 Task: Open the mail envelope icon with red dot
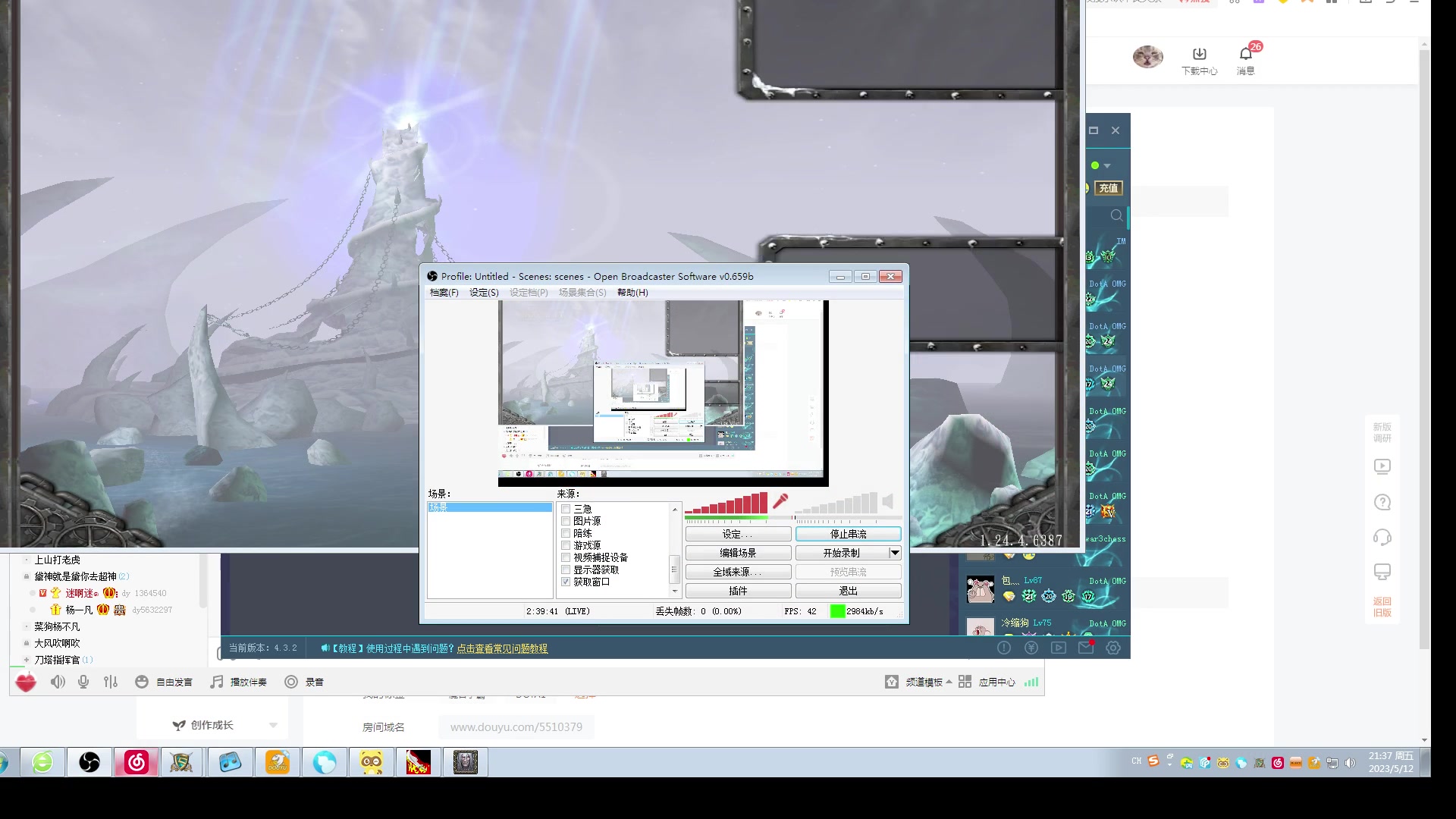pos(1086,647)
